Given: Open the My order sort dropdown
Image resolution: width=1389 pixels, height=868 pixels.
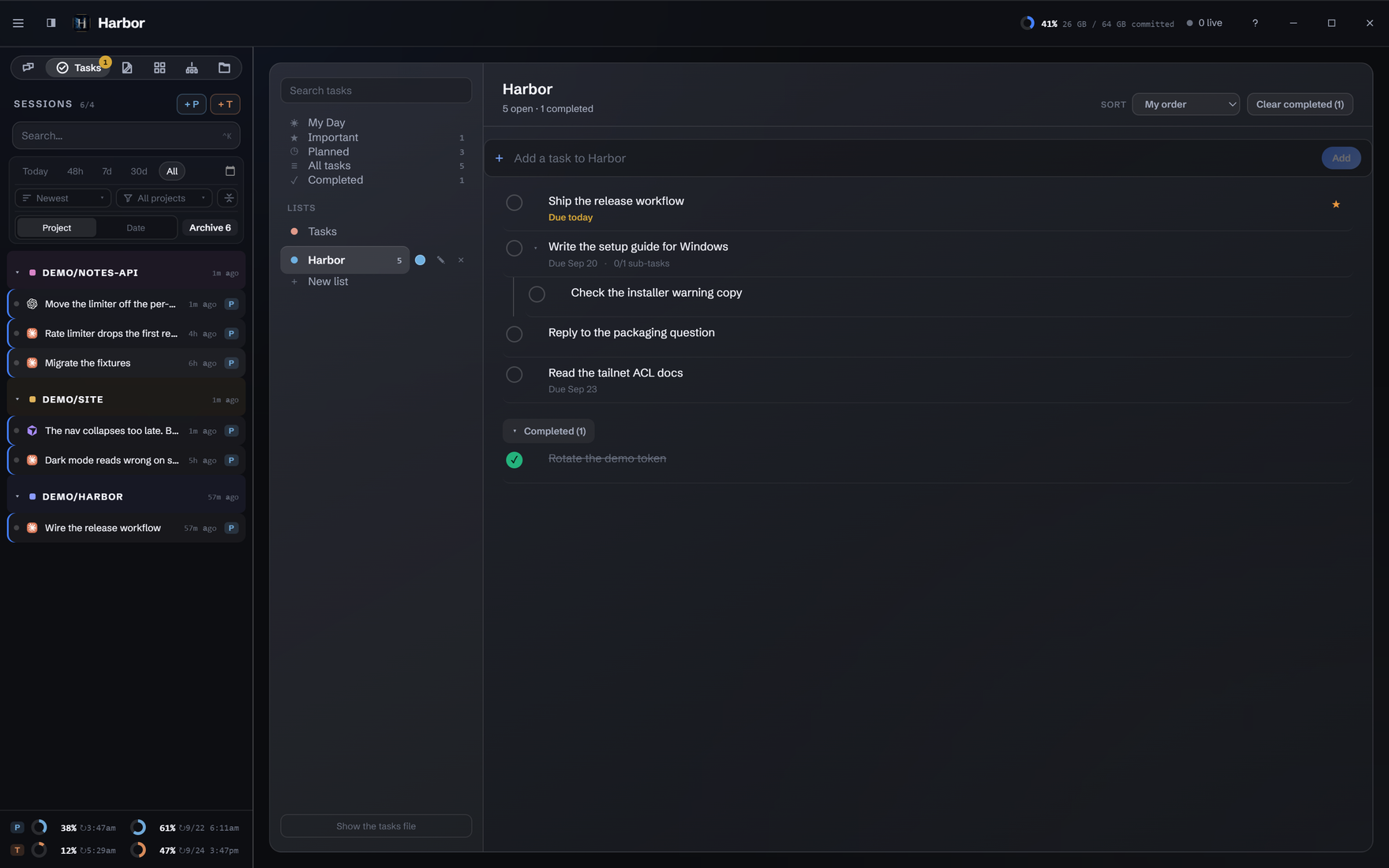Looking at the screenshot, I should click(x=1186, y=104).
